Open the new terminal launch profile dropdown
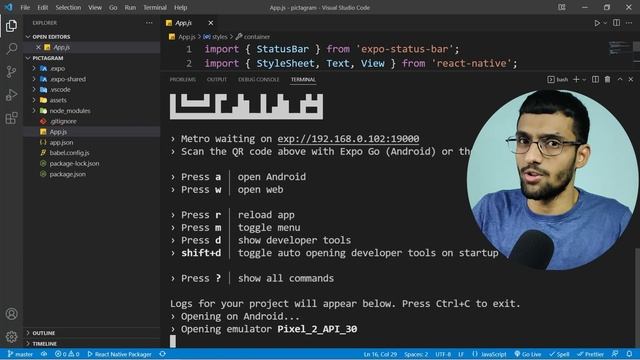This screenshot has height=360, width=640. click(584, 80)
